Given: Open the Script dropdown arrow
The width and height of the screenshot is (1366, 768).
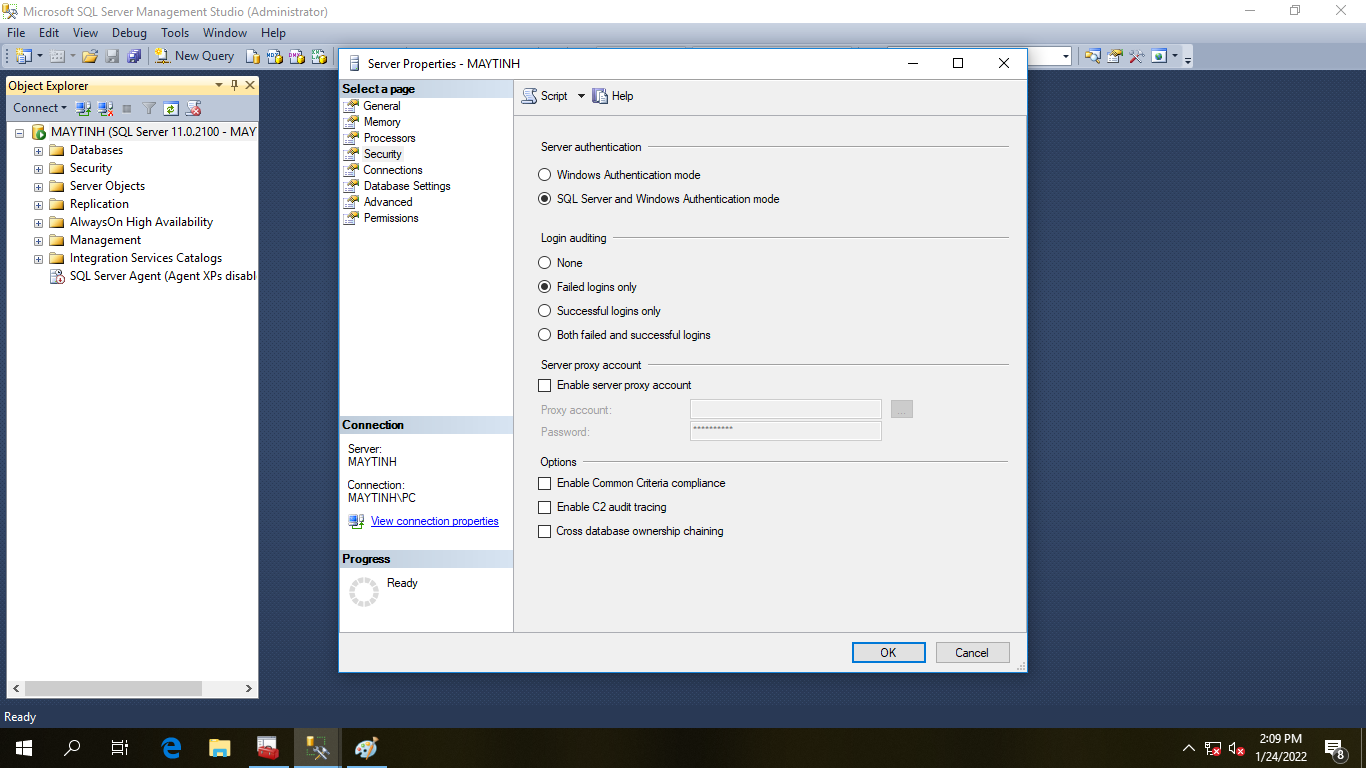Looking at the screenshot, I should (x=581, y=96).
